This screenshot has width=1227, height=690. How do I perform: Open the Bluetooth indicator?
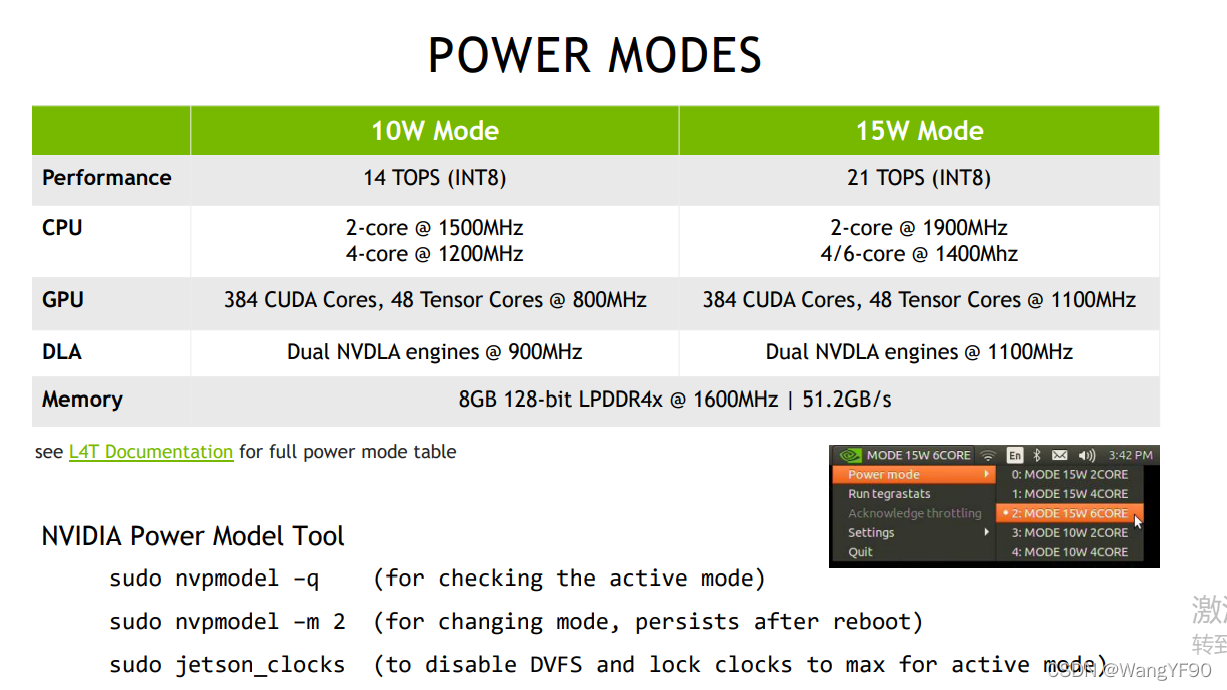pyautogui.click(x=1037, y=455)
